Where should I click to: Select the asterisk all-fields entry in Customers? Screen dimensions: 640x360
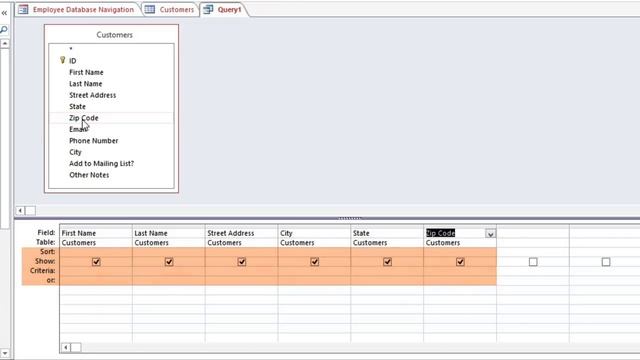[x=71, y=49]
